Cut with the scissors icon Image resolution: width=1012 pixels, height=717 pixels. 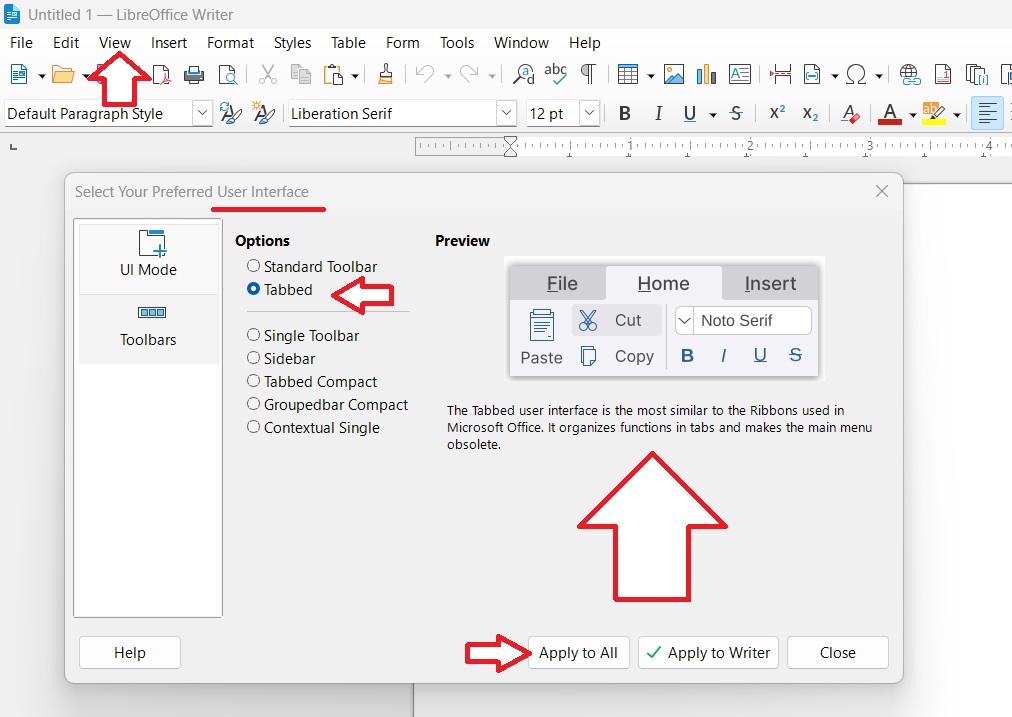tap(267, 74)
